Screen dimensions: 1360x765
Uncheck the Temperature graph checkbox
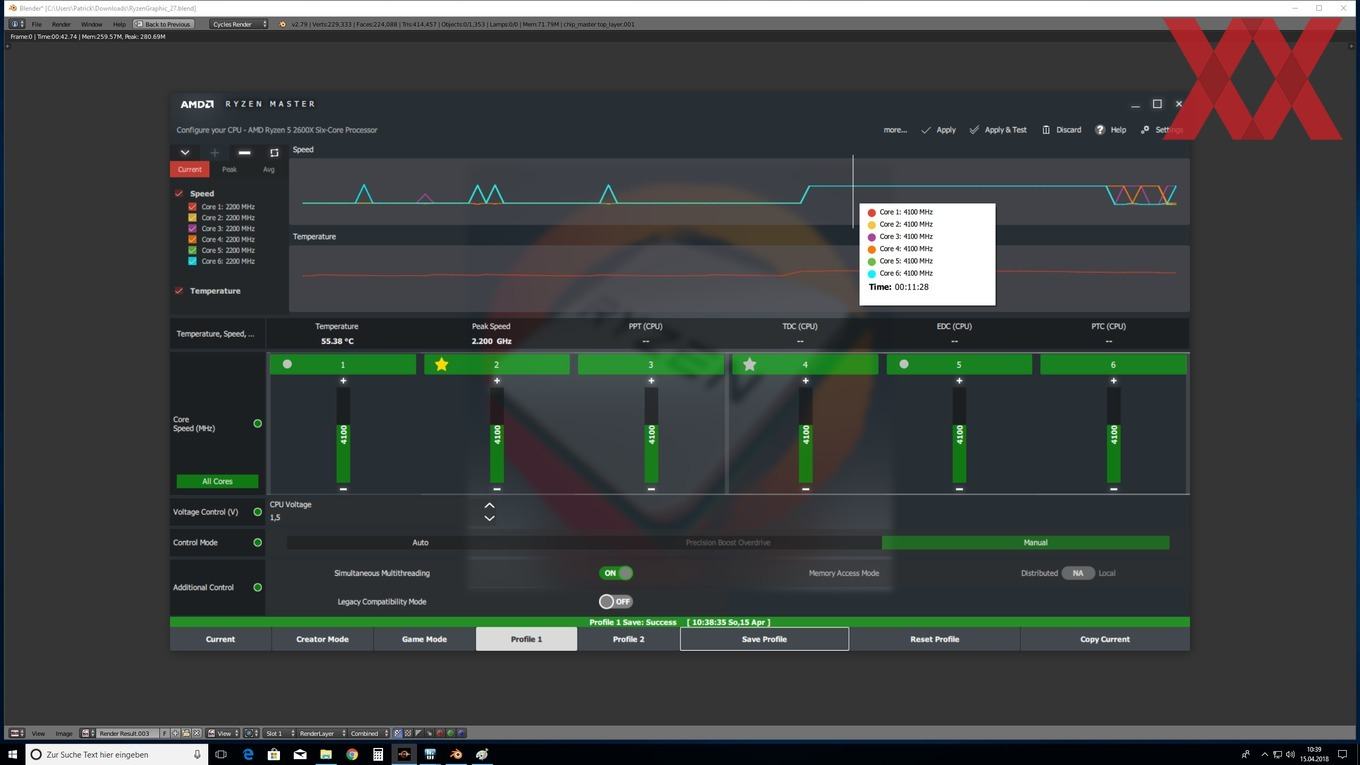click(179, 291)
